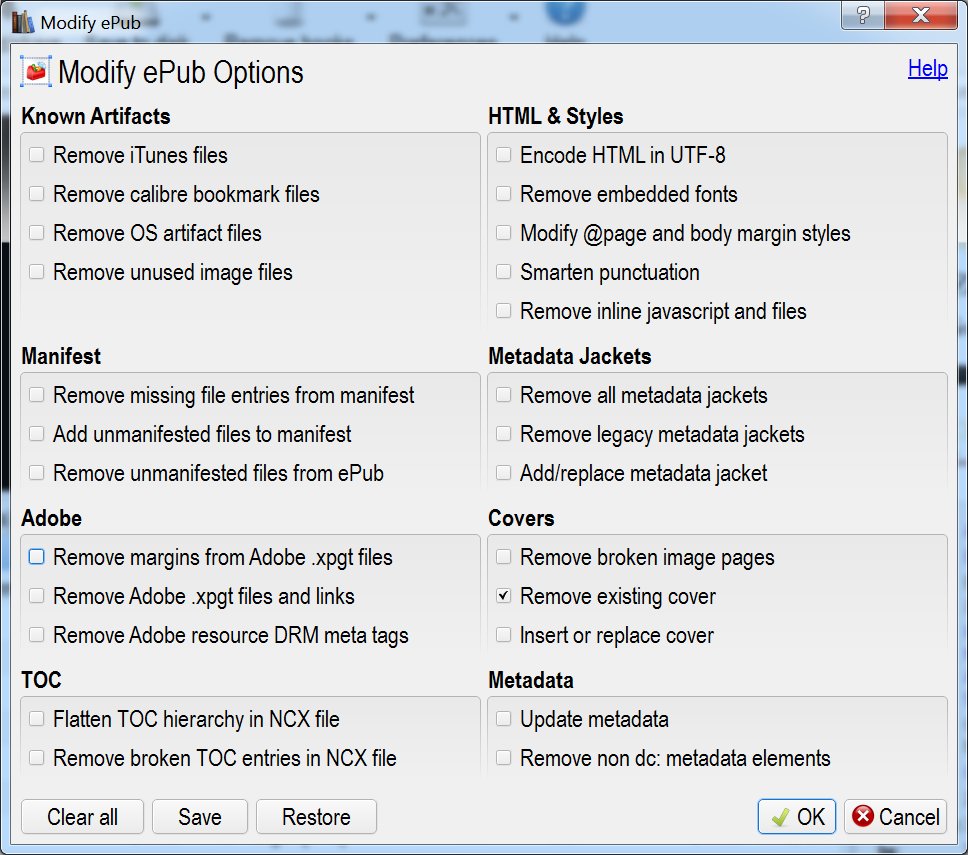Image resolution: width=968 pixels, height=855 pixels.
Task: Tick Smarten punctuation option
Action: pos(504,272)
